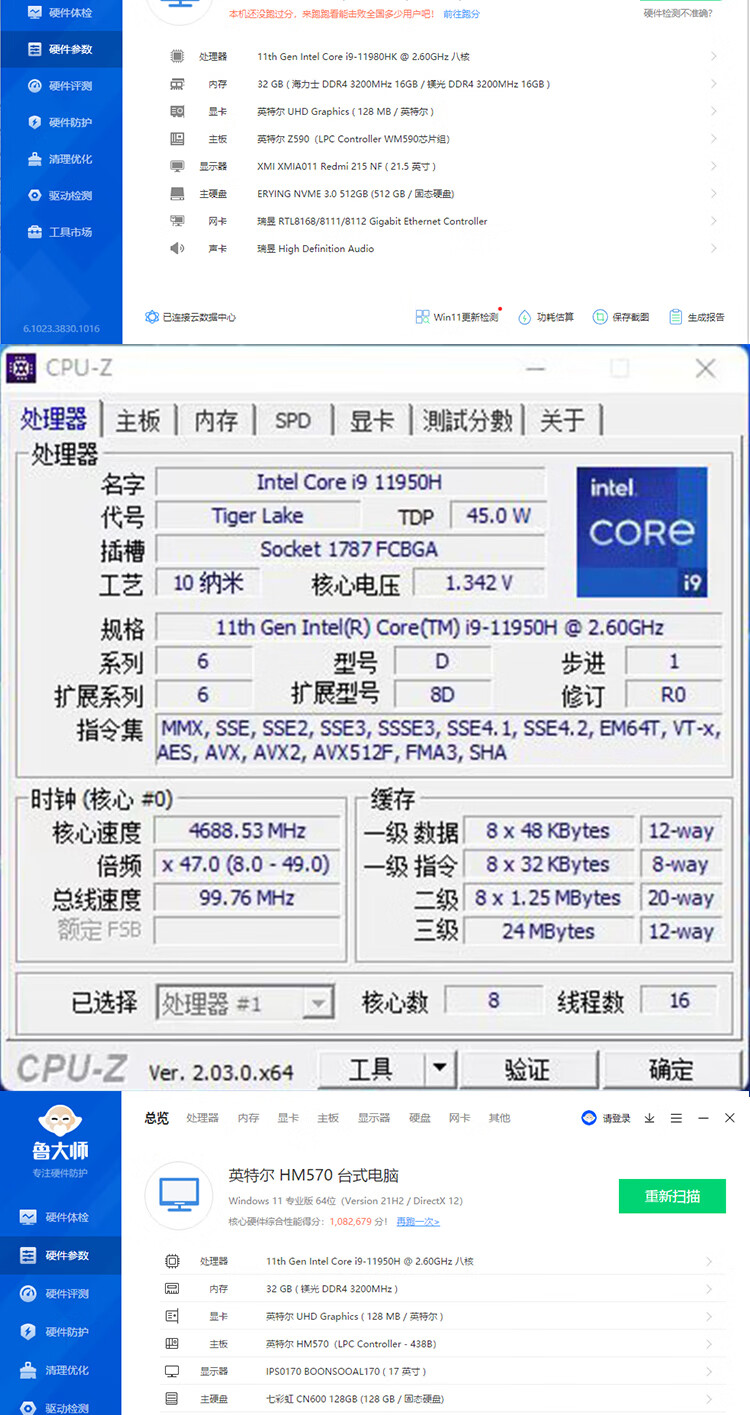The width and height of the screenshot is (750, 1415).
Task: Open dropdown arrow beside CPU-Z 工具 button
Action: (438, 1069)
